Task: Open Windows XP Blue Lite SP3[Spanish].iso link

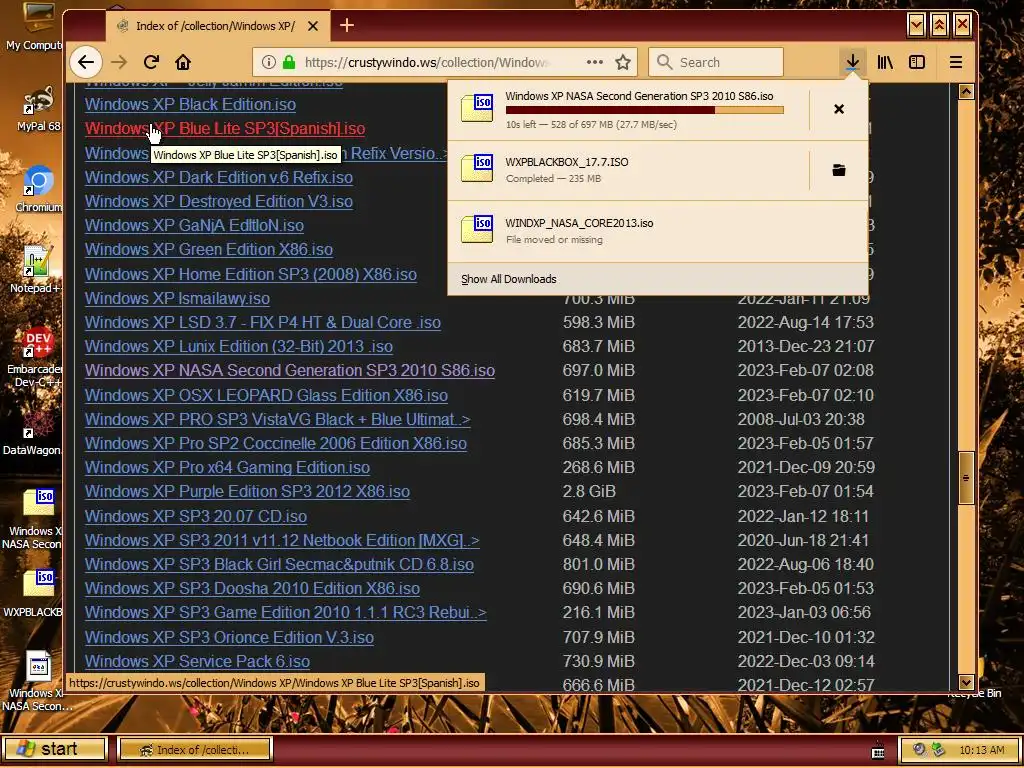Action: tap(225, 129)
